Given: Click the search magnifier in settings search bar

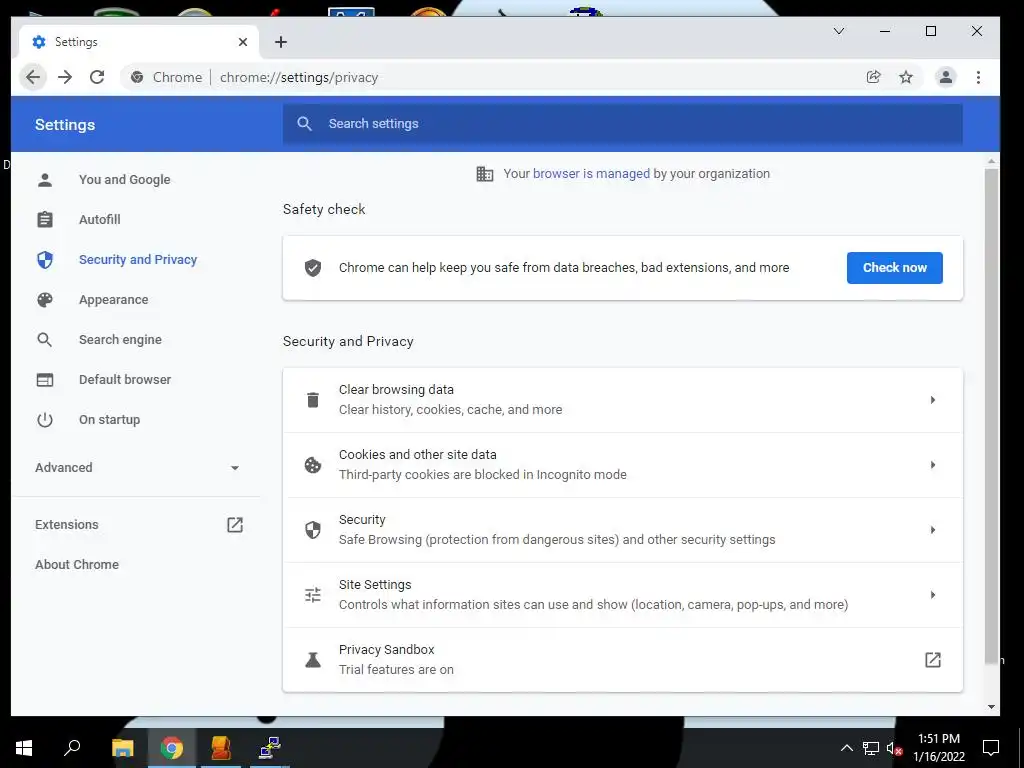Looking at the screenshot, I should (x=304, y=123).
